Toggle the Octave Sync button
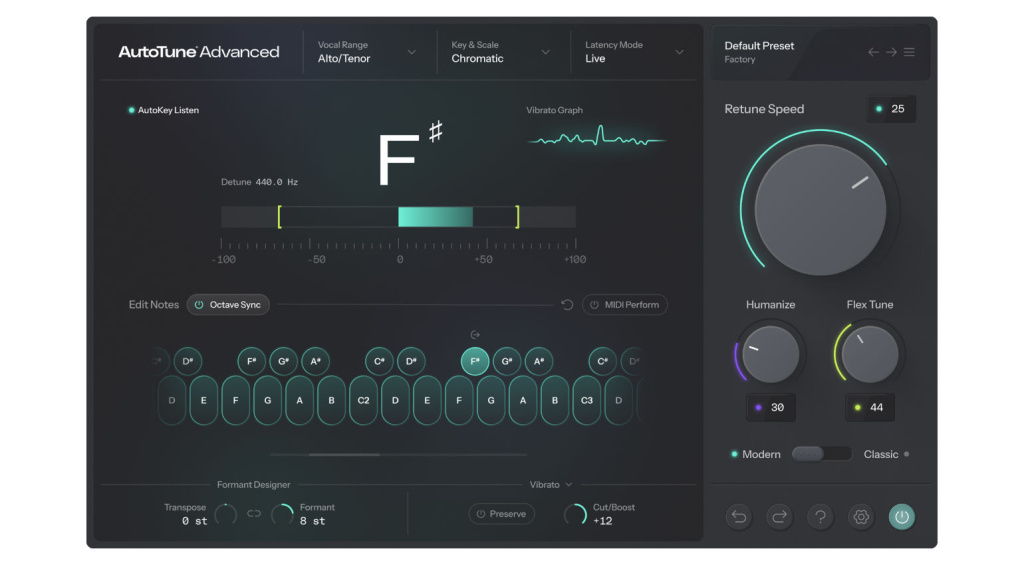The height and width of the screenshot is (565, 1024). click(x=228, y=305)
